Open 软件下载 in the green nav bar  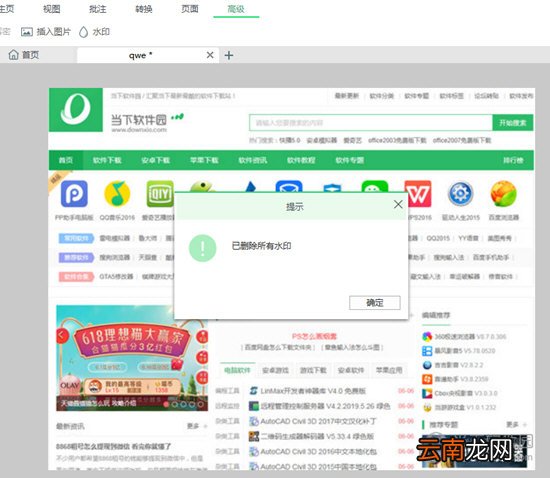click(107, 160)
